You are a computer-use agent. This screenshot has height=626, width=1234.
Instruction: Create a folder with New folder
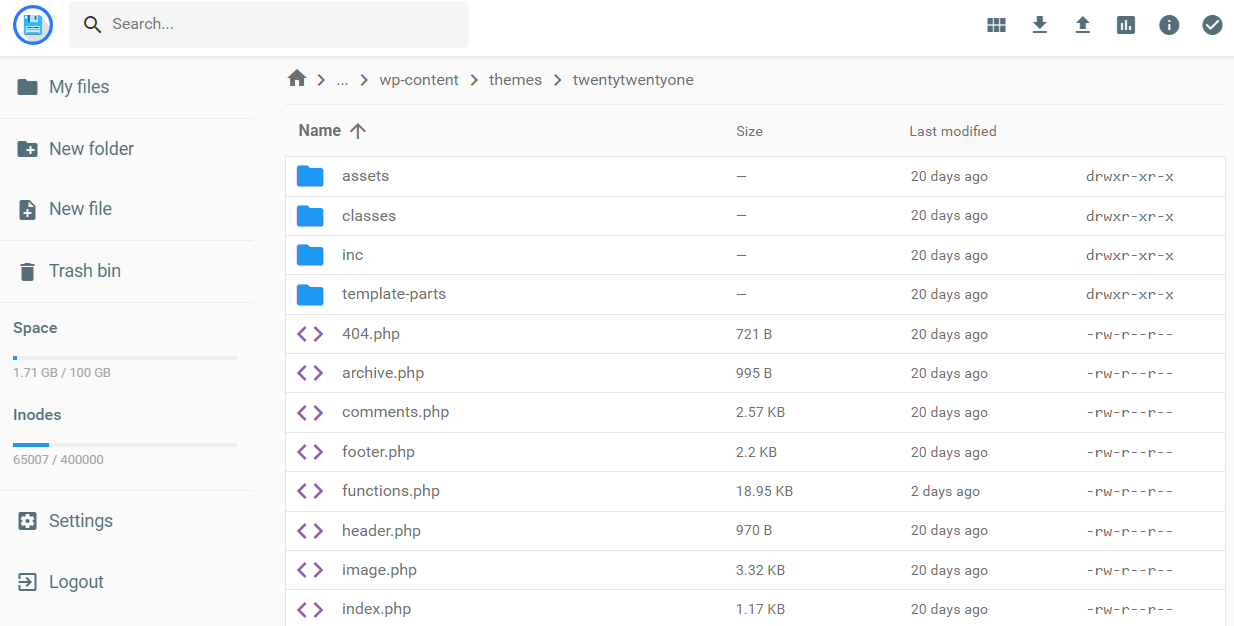91,148
